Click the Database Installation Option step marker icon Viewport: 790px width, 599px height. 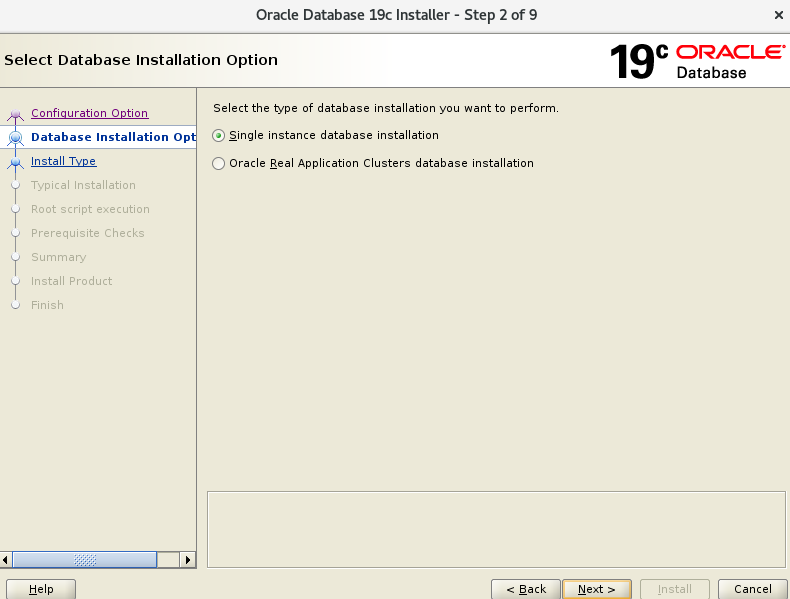click(16, 138)
